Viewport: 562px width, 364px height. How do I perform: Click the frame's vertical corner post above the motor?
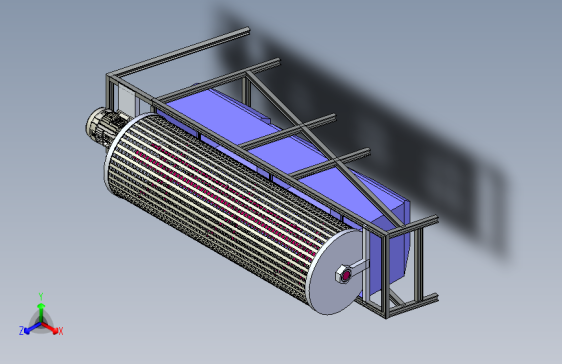[109, 92]
